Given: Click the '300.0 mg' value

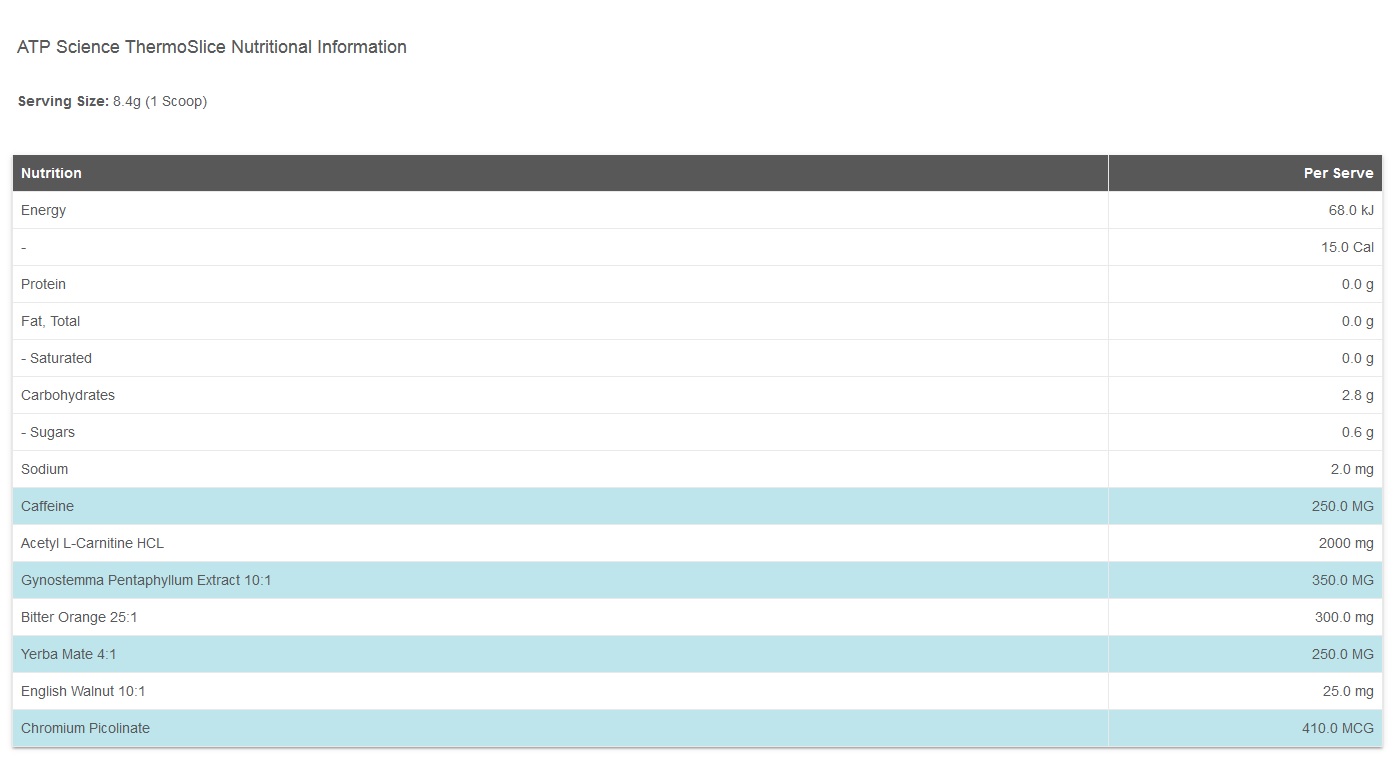Looking at the screenshot, I should point(1344,617).
